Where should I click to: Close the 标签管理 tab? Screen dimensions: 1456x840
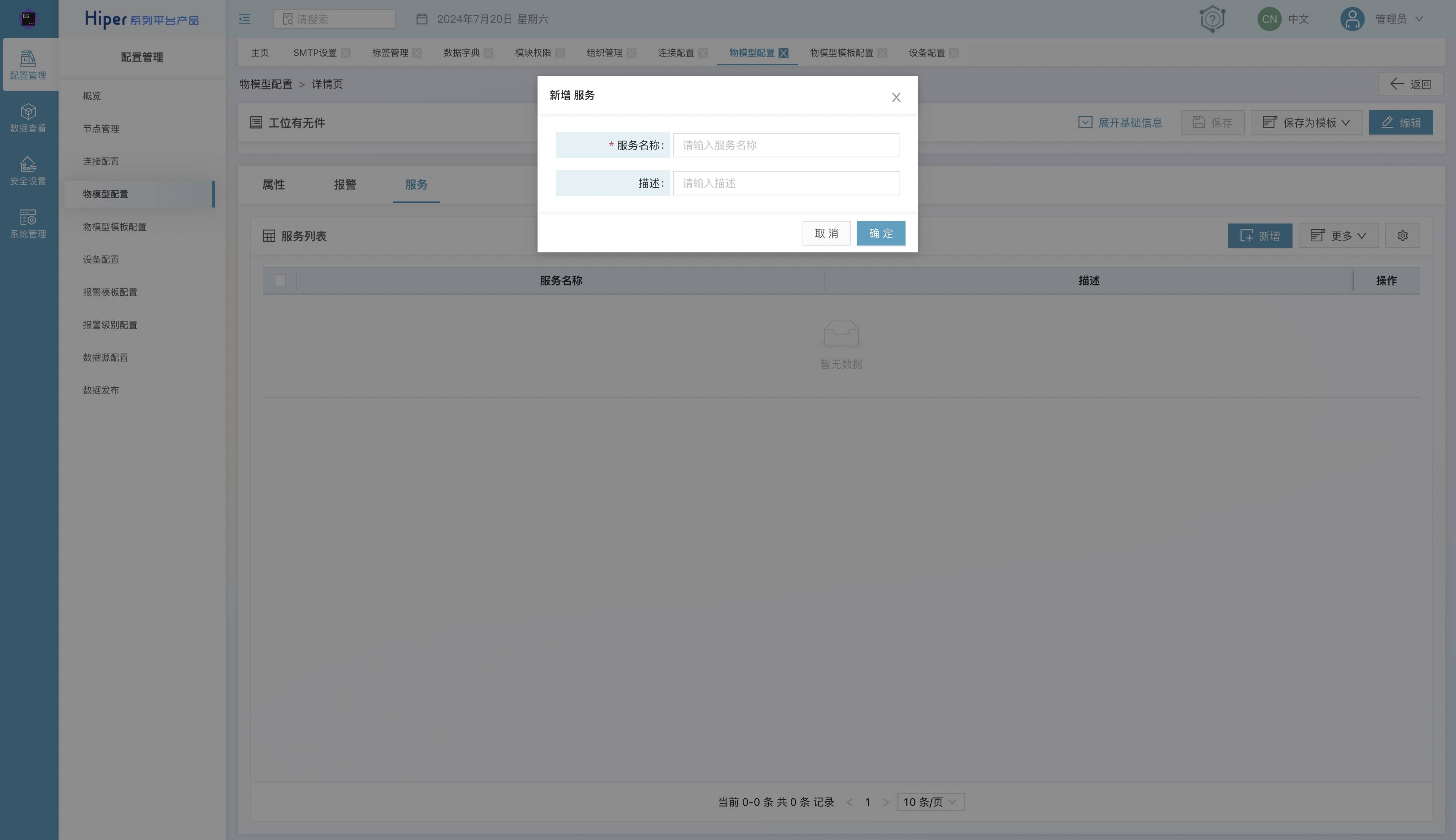tap(417, 53)
